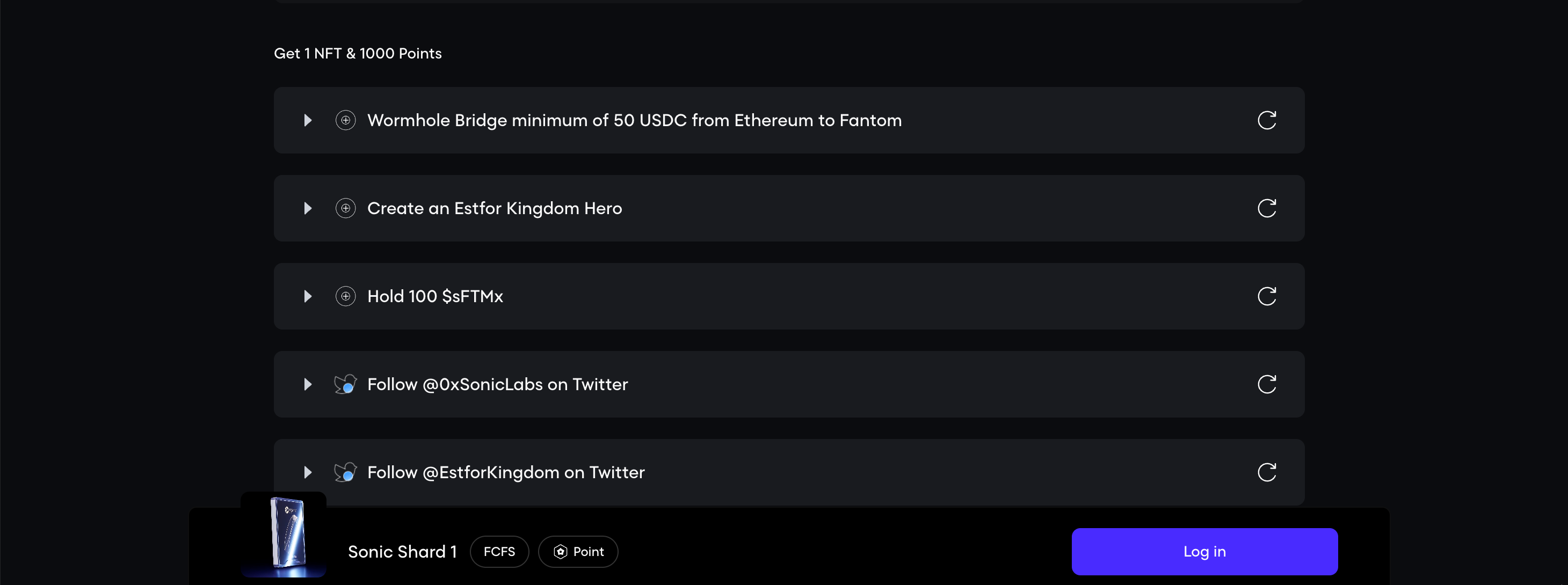Refresh the Follow @EstforKingdom task

[1267, 472]
